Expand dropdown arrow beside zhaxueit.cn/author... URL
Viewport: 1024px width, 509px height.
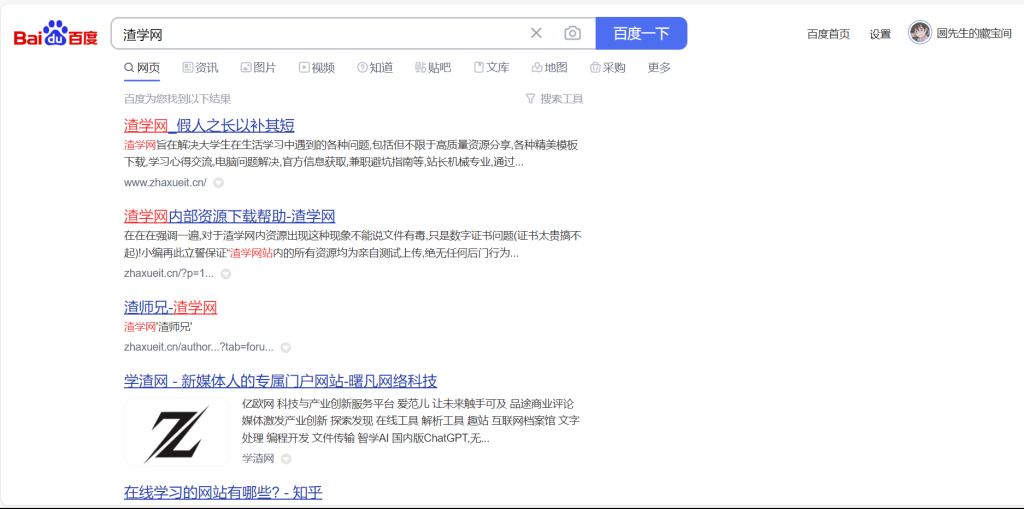285,348
